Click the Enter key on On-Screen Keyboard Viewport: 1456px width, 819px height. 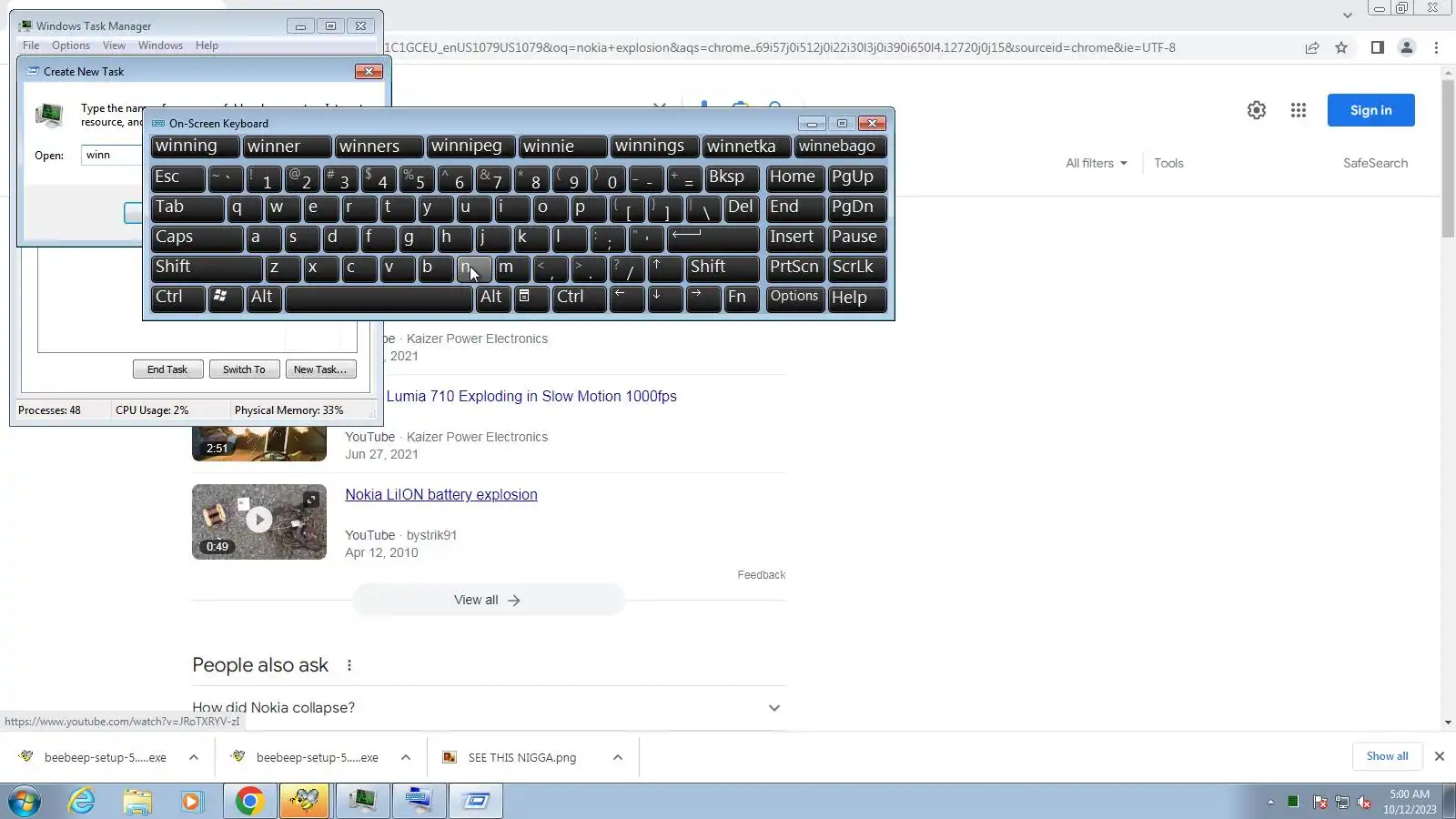pyautogui.click(x=713, y=238)
